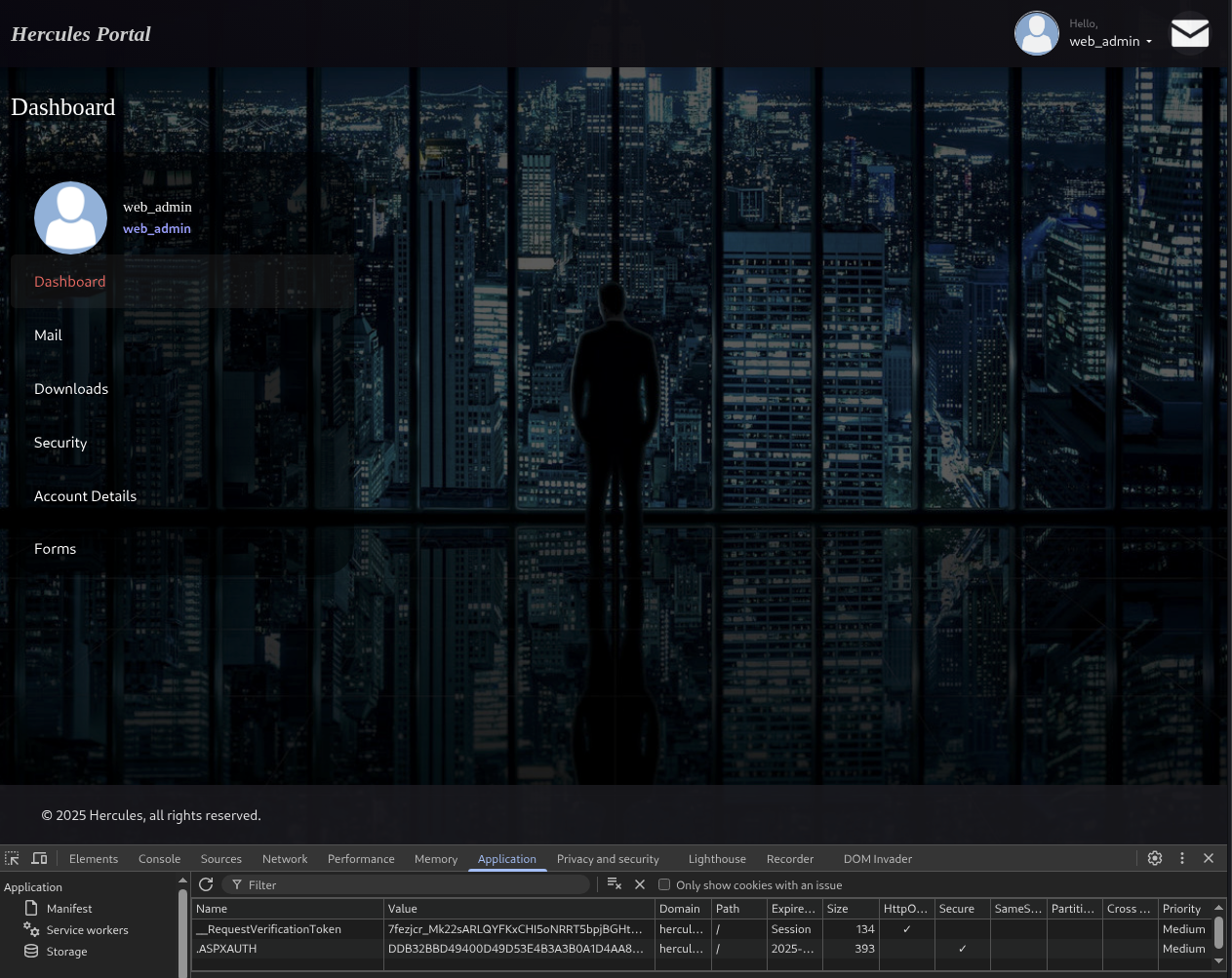Toggle the device toolbar icon
The width and height of the screenshot is (1232, 978).
39,859
